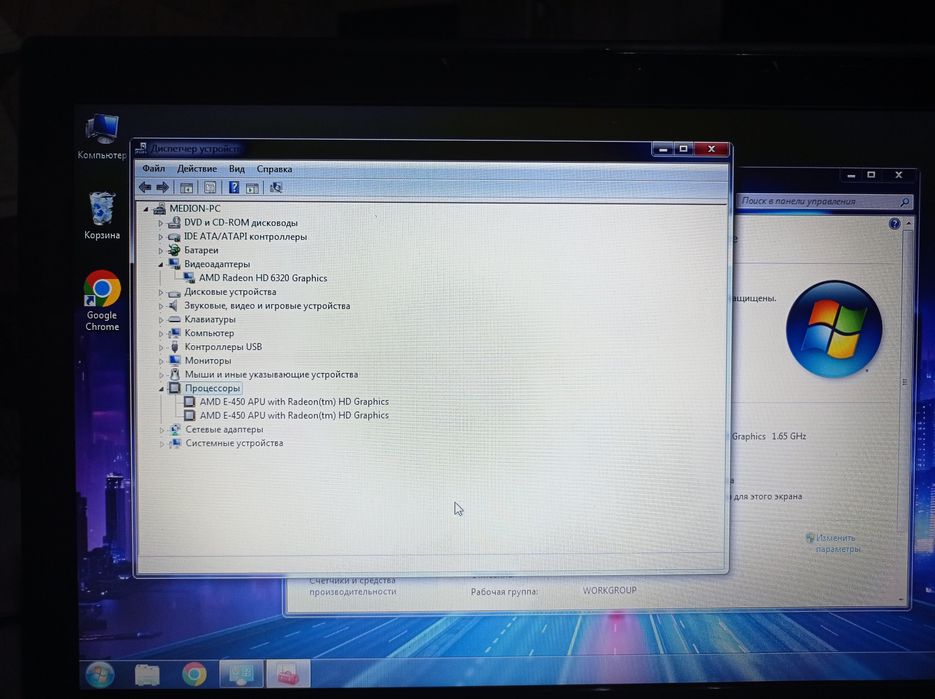Collapse the Процессоры category
935x699 pixels.
tap(161, 389)
